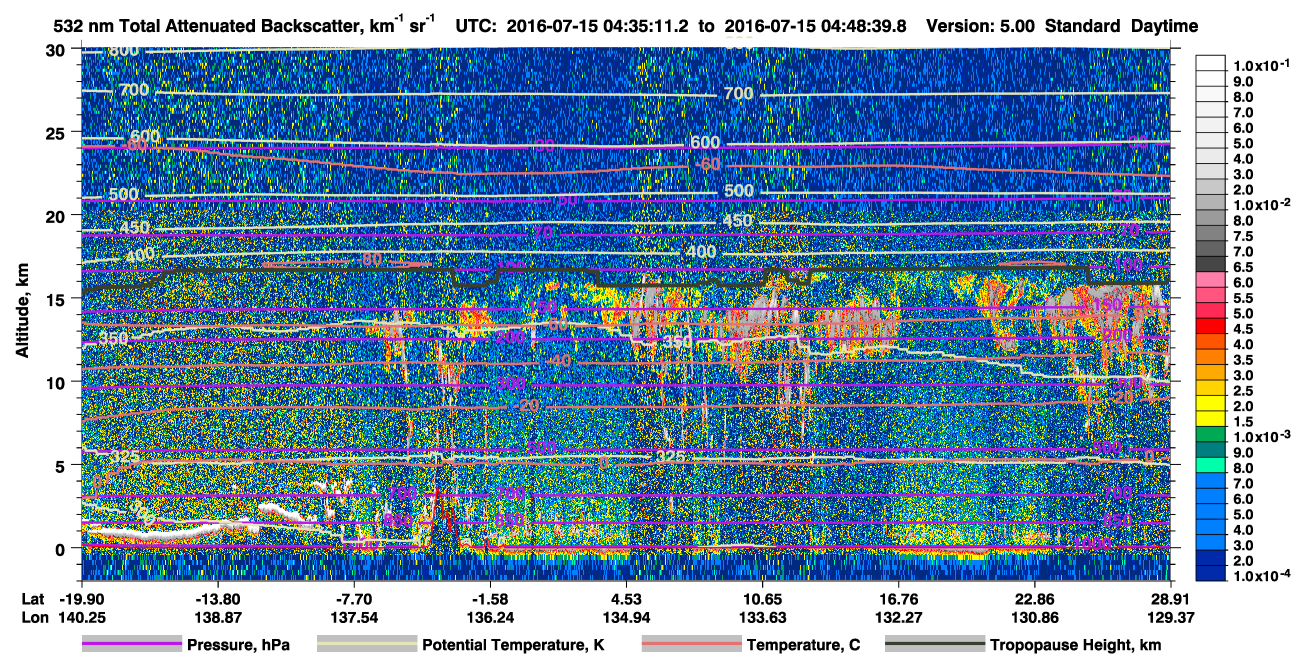Click the colorbar label 1.0x10⁻⁴
This screenshot has height=667, width=1300.
click(x=1261, y=576)
